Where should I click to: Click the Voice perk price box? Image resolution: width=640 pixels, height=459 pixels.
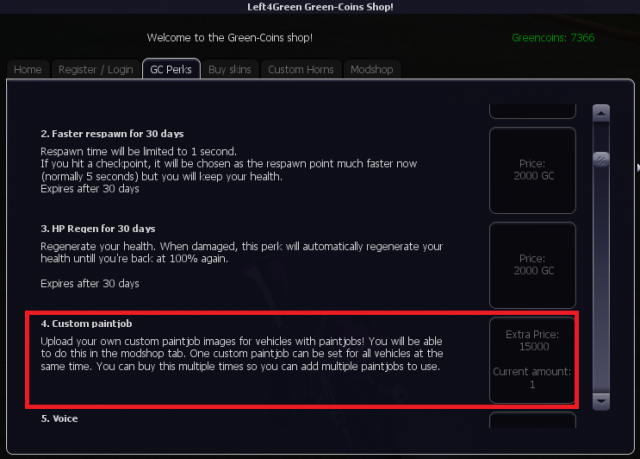pos(533,420)
